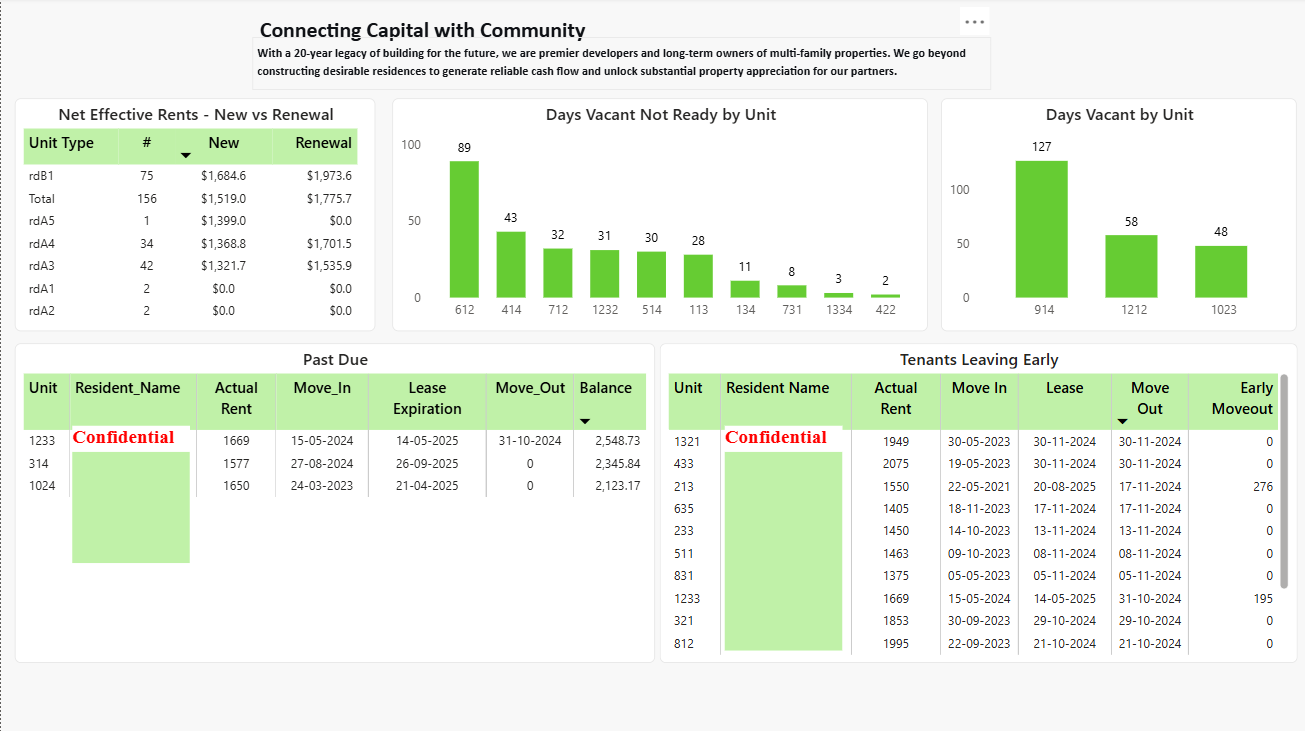Click the Early Moveout value 276 for unit 213
The image size is (1305, 731).
[x=1264, y=486]
